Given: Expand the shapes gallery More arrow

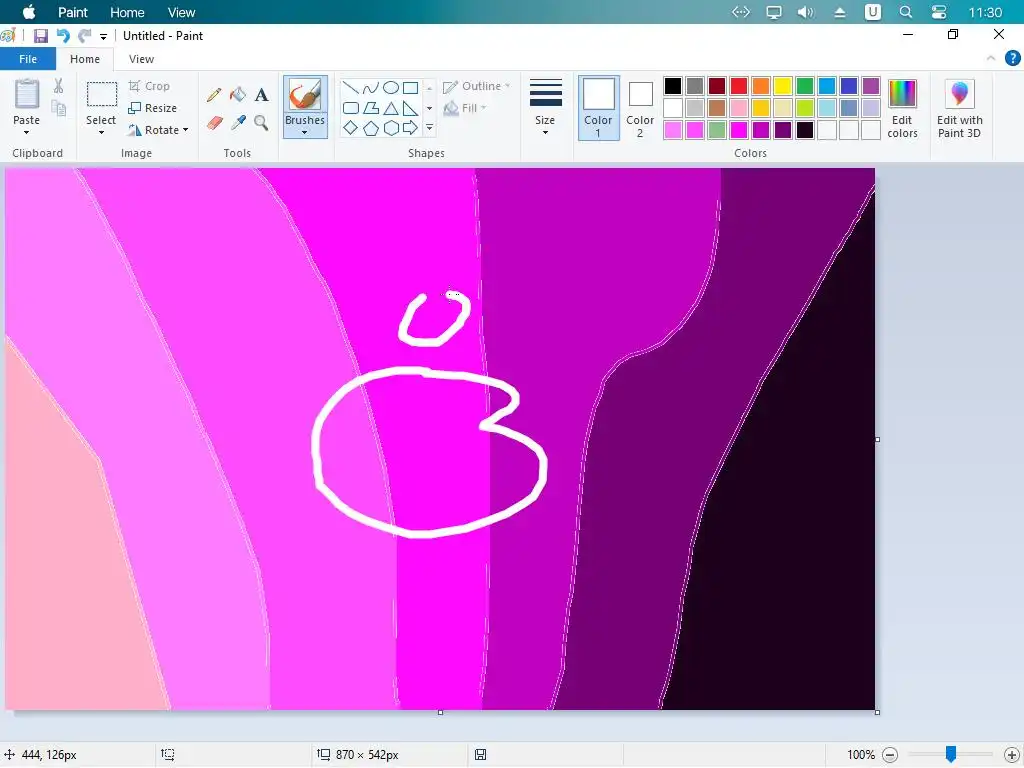Looking at the screenshot, I should [x=429, y=128].
